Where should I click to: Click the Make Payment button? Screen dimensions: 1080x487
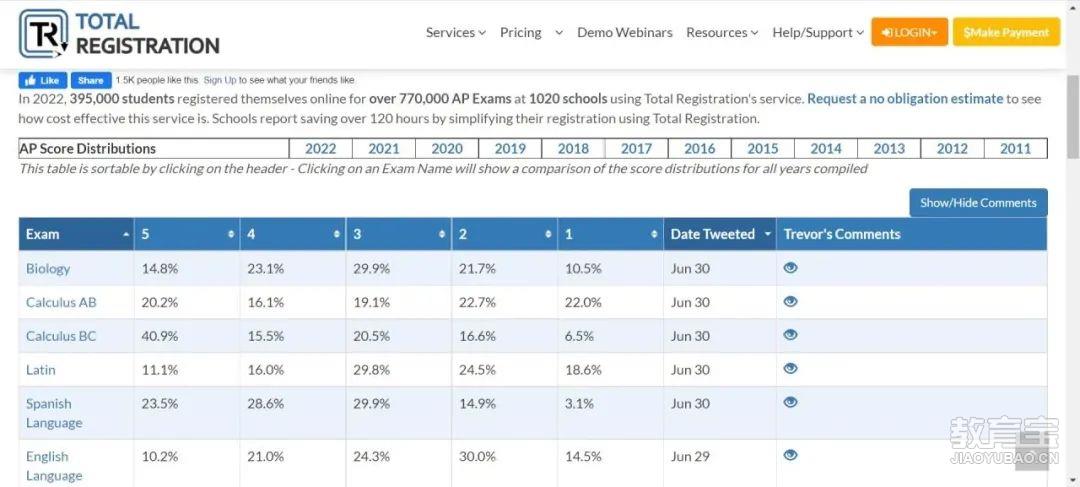tap(1006, 32)
